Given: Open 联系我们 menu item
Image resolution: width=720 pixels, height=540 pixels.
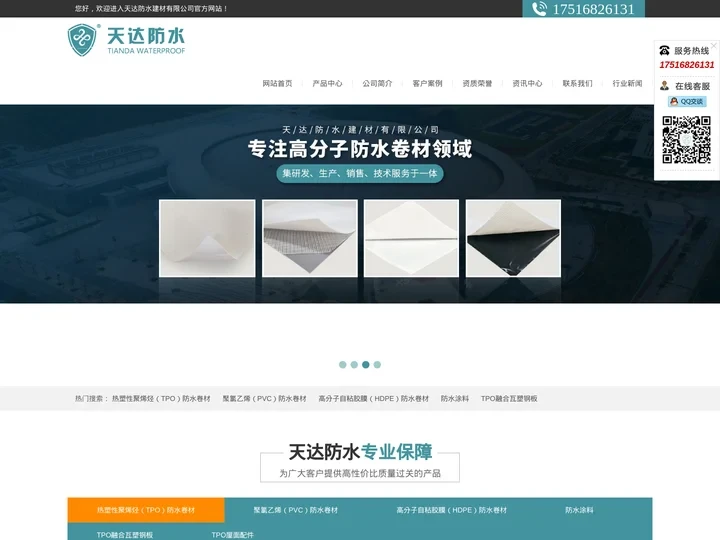Looking at the screenshot, I should 577,84.
